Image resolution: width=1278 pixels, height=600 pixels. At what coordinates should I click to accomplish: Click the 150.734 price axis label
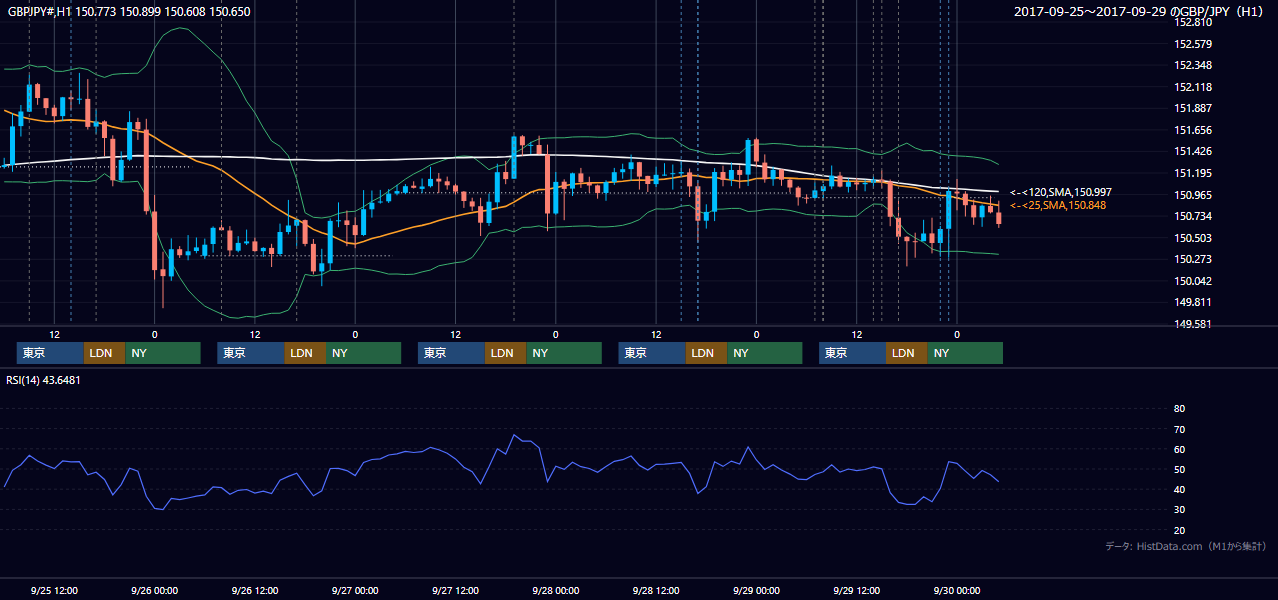coord(1193,217)
